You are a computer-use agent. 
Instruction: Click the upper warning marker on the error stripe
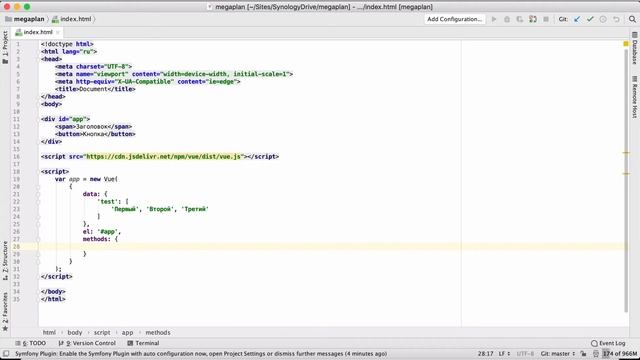[x=626, y=153]
